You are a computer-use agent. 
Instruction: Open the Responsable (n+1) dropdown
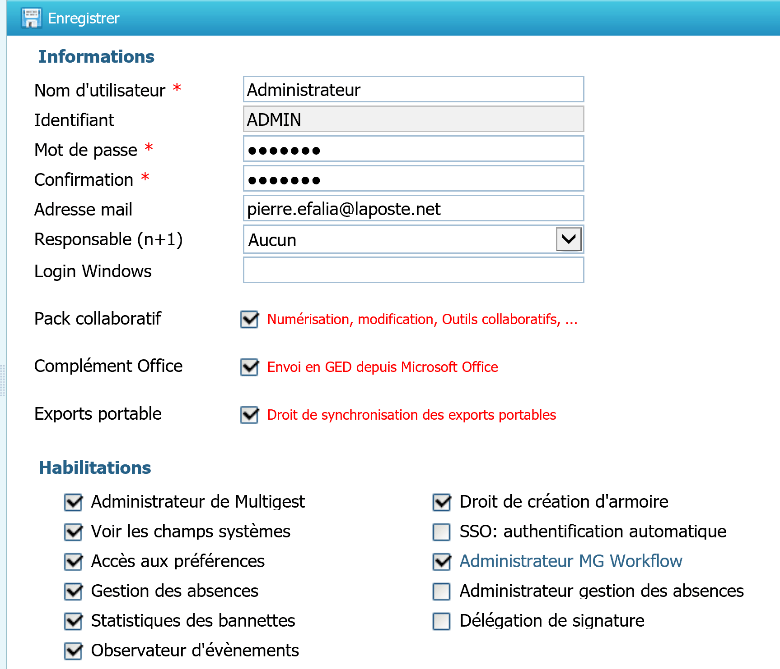(568, 239)
